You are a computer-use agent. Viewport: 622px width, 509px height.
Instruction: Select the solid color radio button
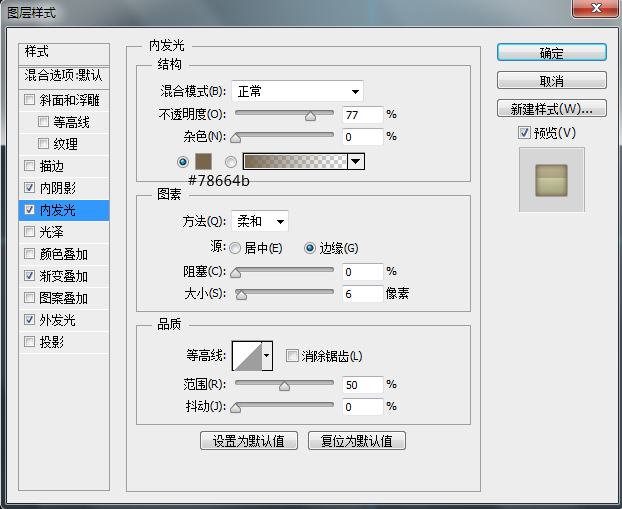pyautogui.click(x=183, y=162)
